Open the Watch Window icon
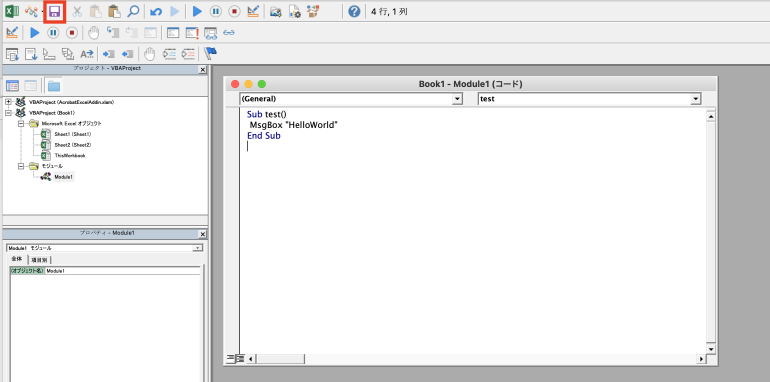 [210, 33]
